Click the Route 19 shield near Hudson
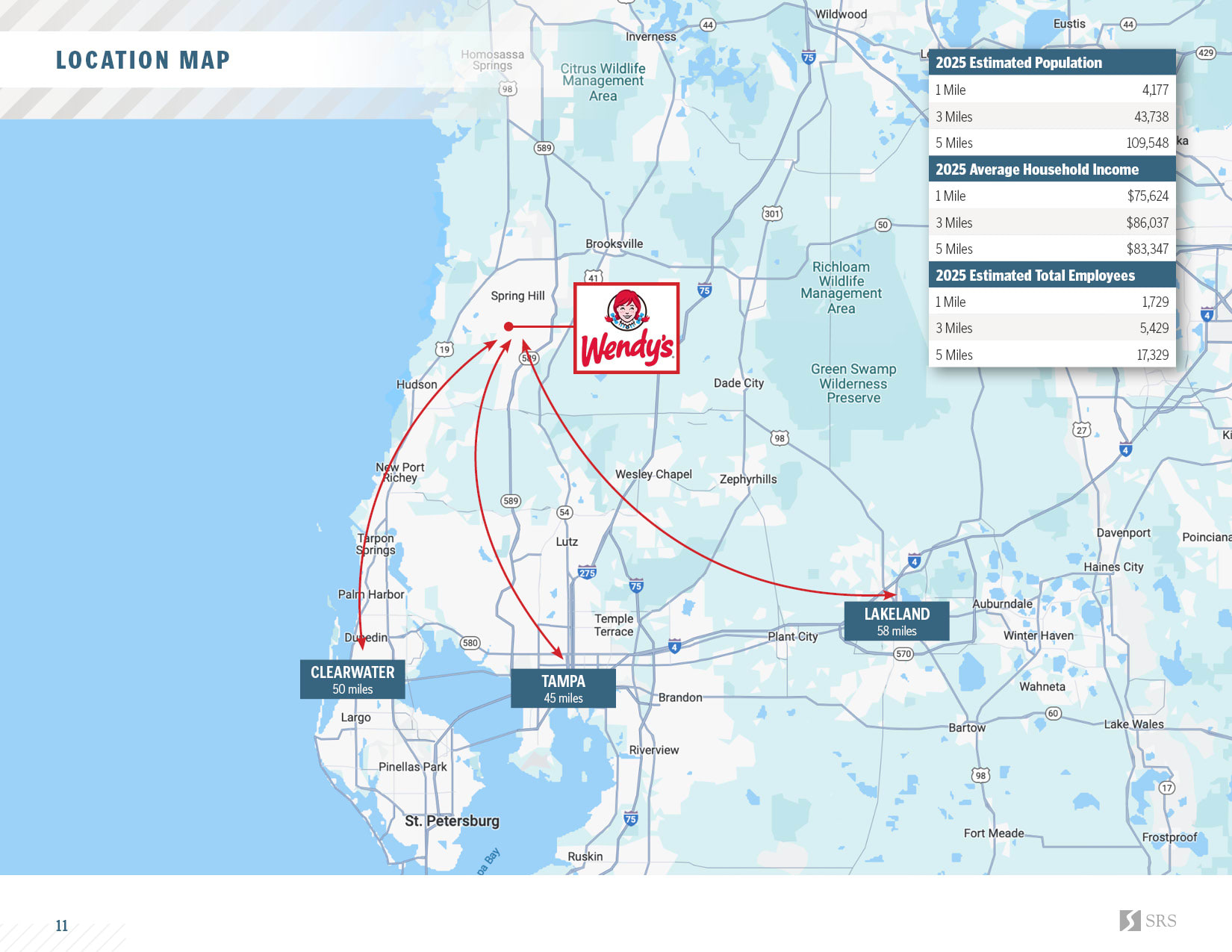The image size is (1232, 952). click(444, 349)
